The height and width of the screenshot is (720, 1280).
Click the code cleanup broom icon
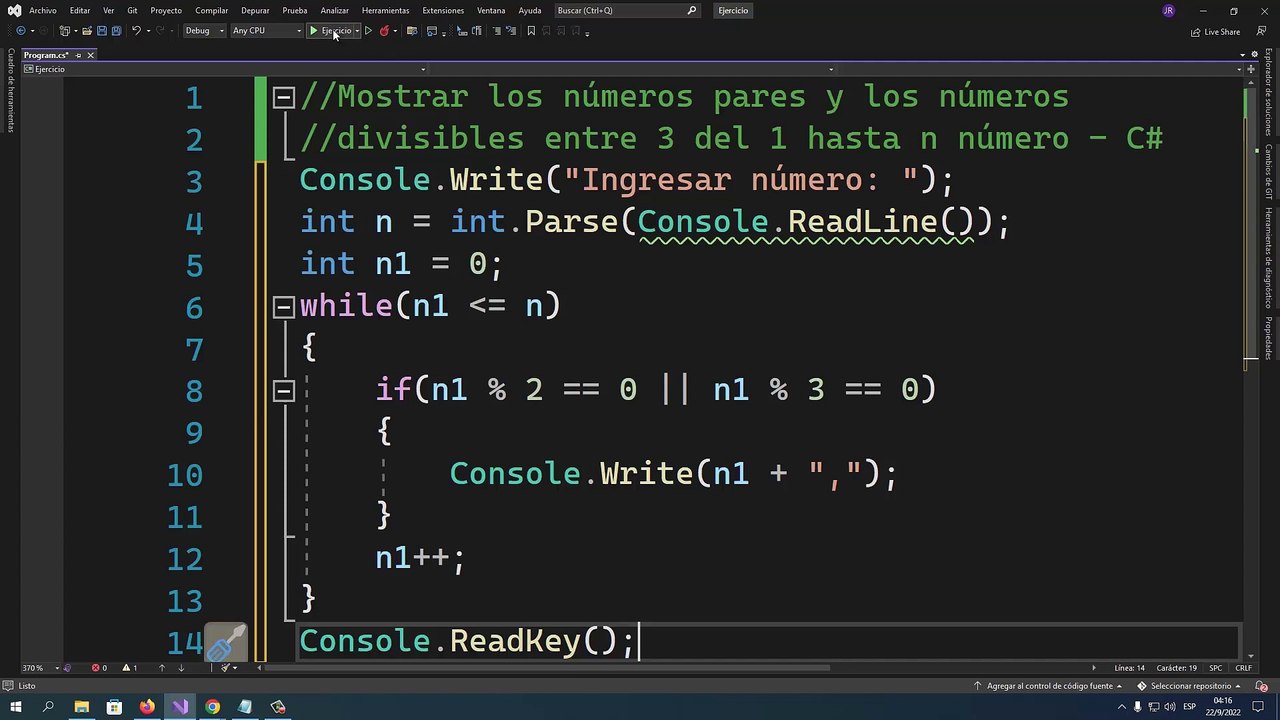[x=225, y=668]
